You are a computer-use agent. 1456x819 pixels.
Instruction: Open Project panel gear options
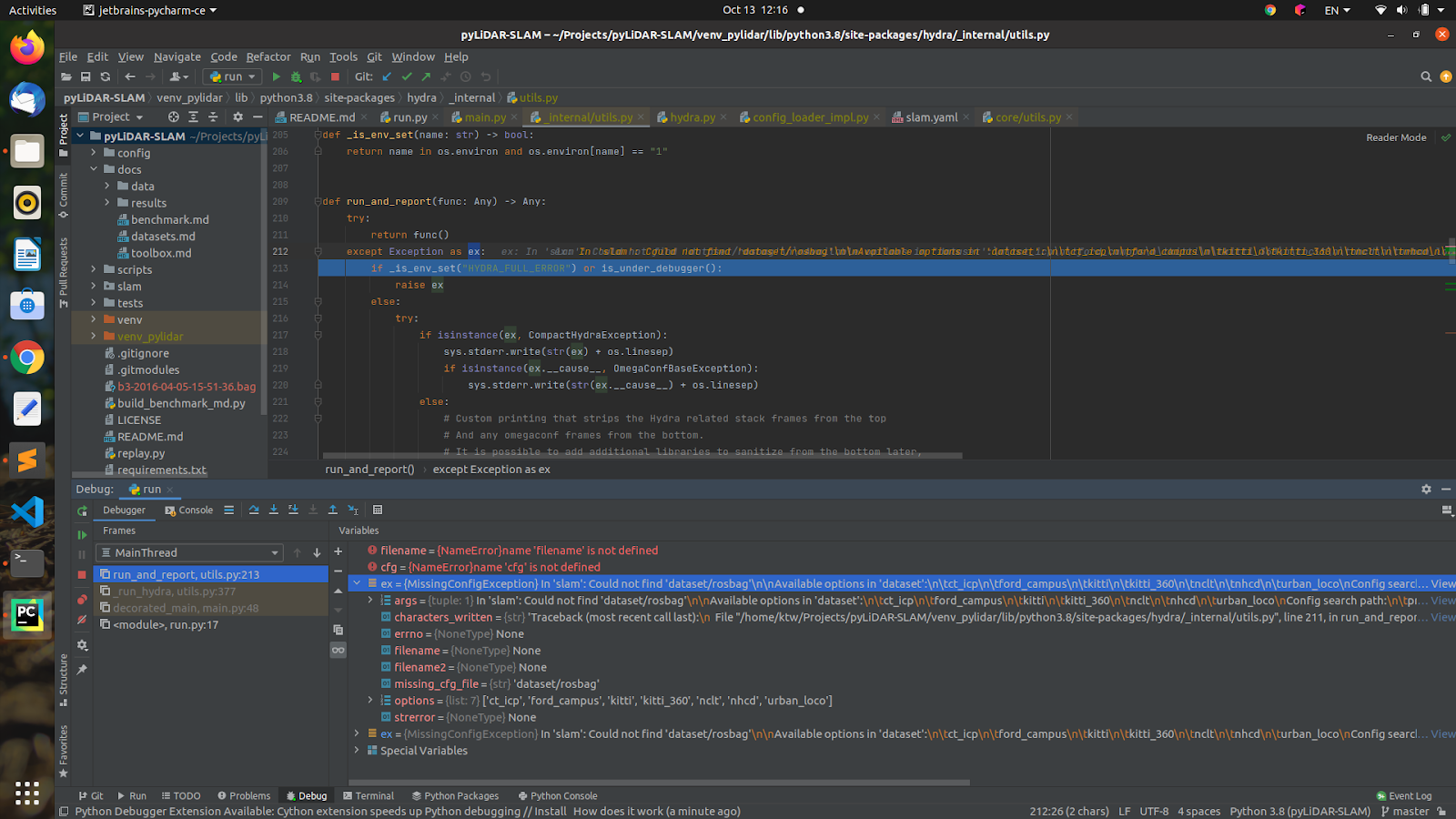238,117
